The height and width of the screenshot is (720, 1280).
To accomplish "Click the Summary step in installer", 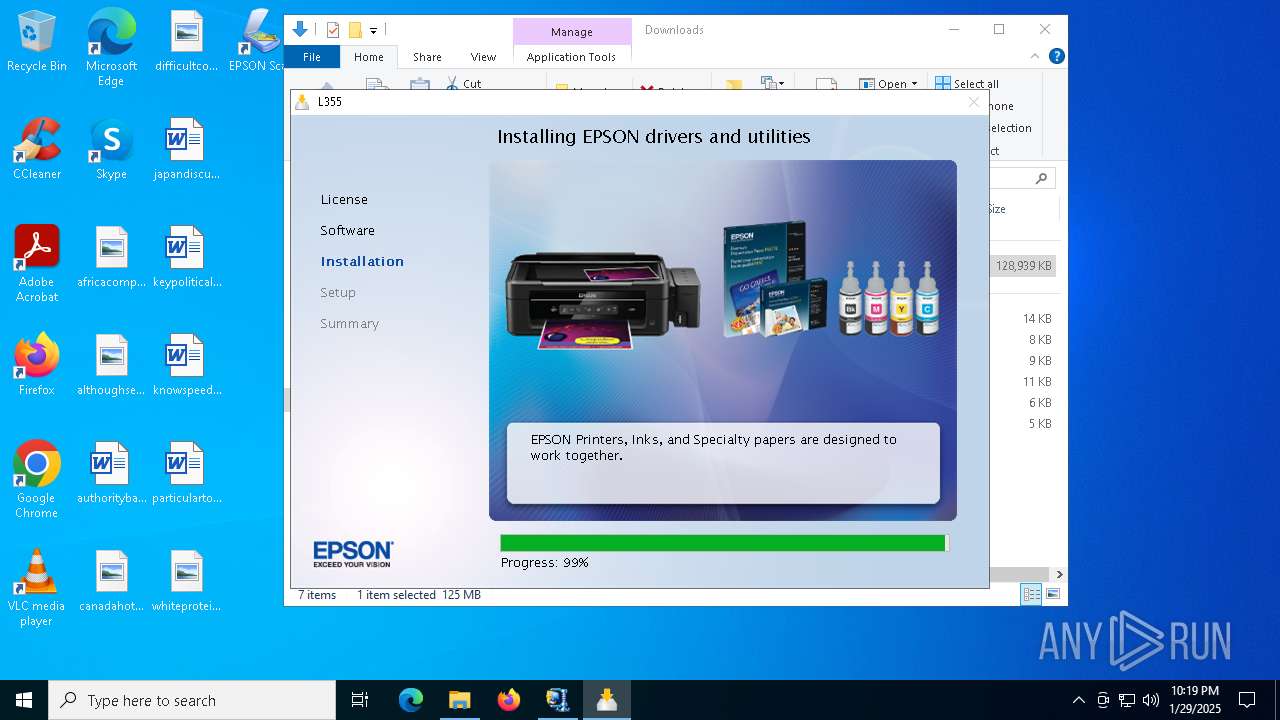I will click(349, 323).
